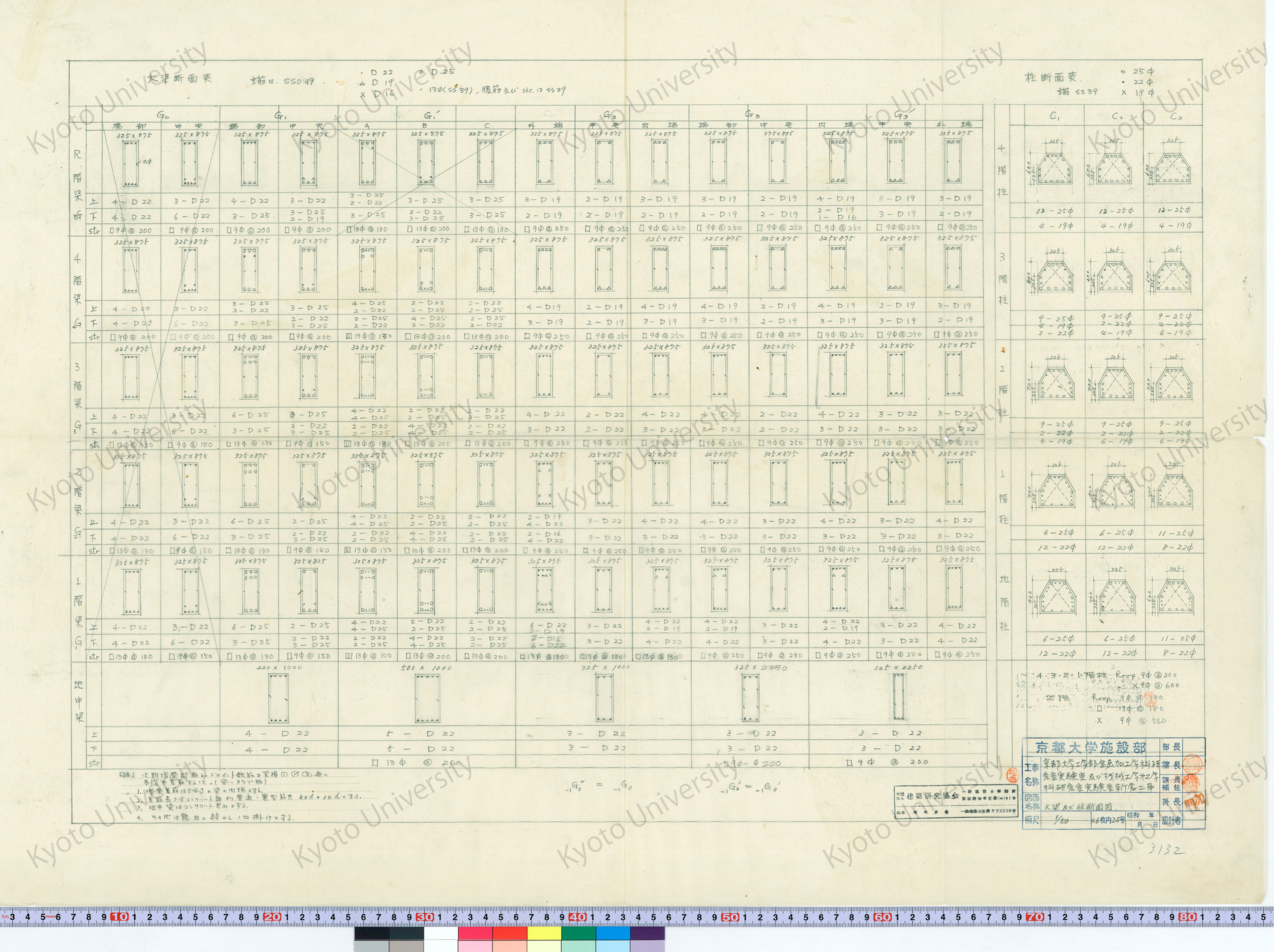Select the purple swatch on the color bar

click(647, 933)
